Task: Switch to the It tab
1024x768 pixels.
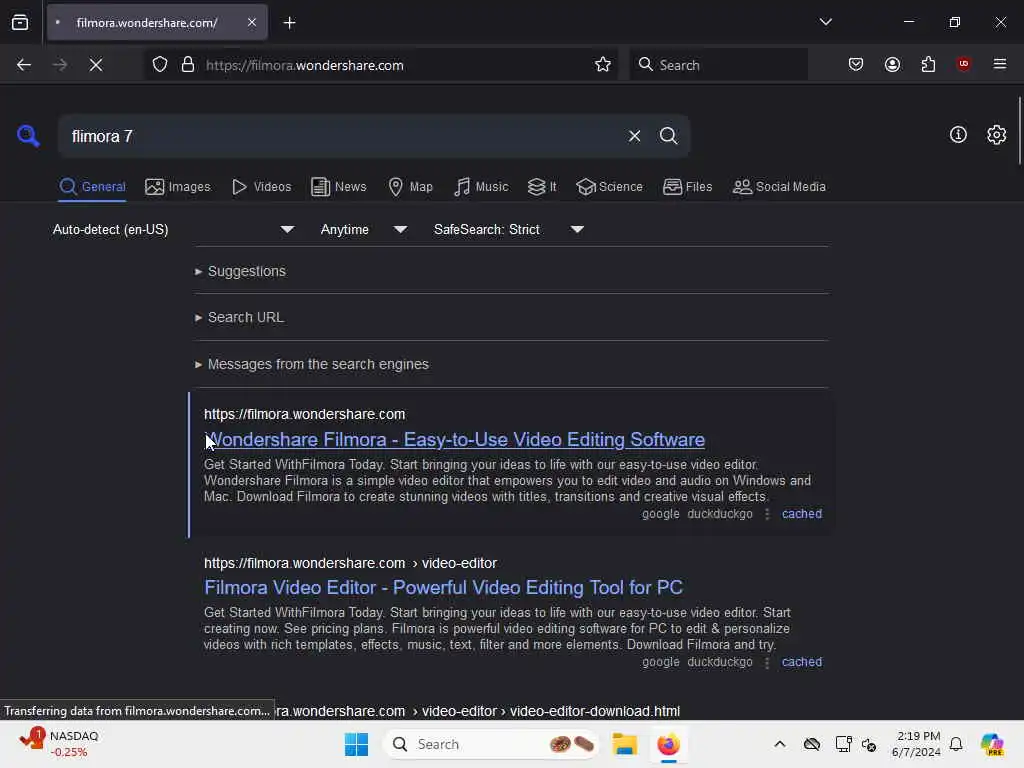Action: coord(542,187)
